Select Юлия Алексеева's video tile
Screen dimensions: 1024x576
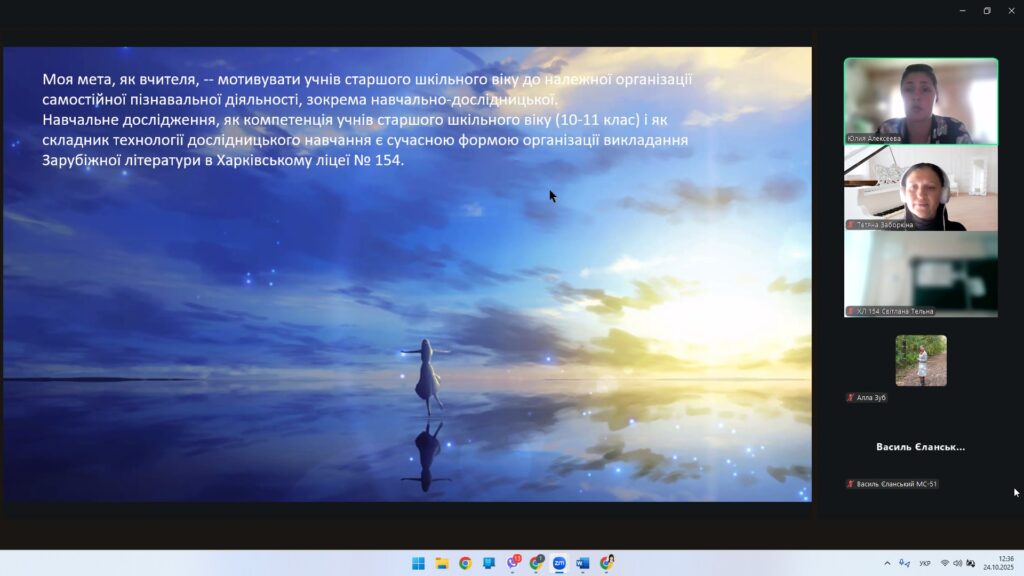coord(920,100)
